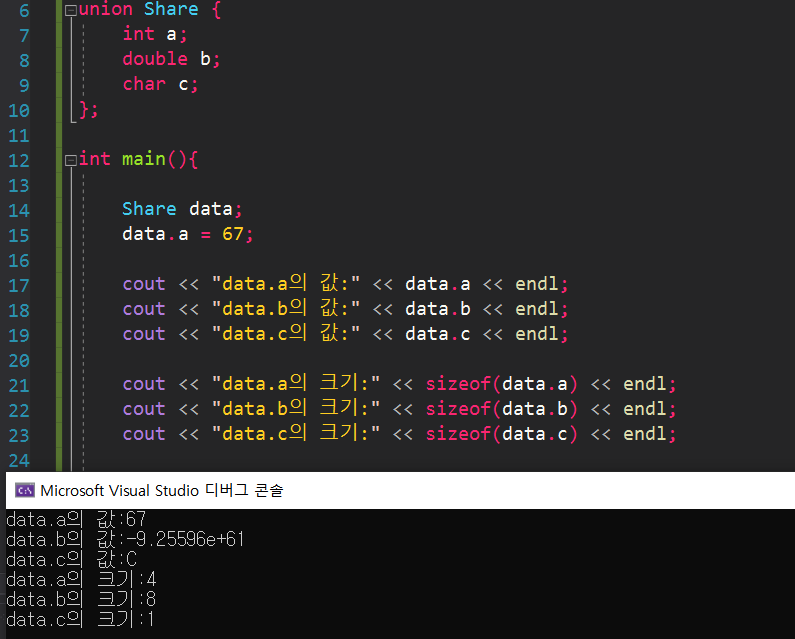Screen dimensions: 795x639
Task: Place cursor on 'char c;' declaration
Action: 160,84
